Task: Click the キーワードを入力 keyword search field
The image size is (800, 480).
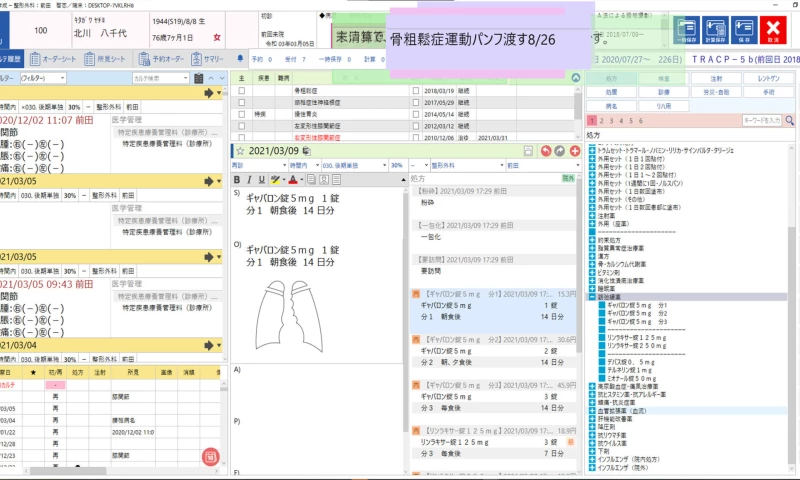Action: point(762,120)
